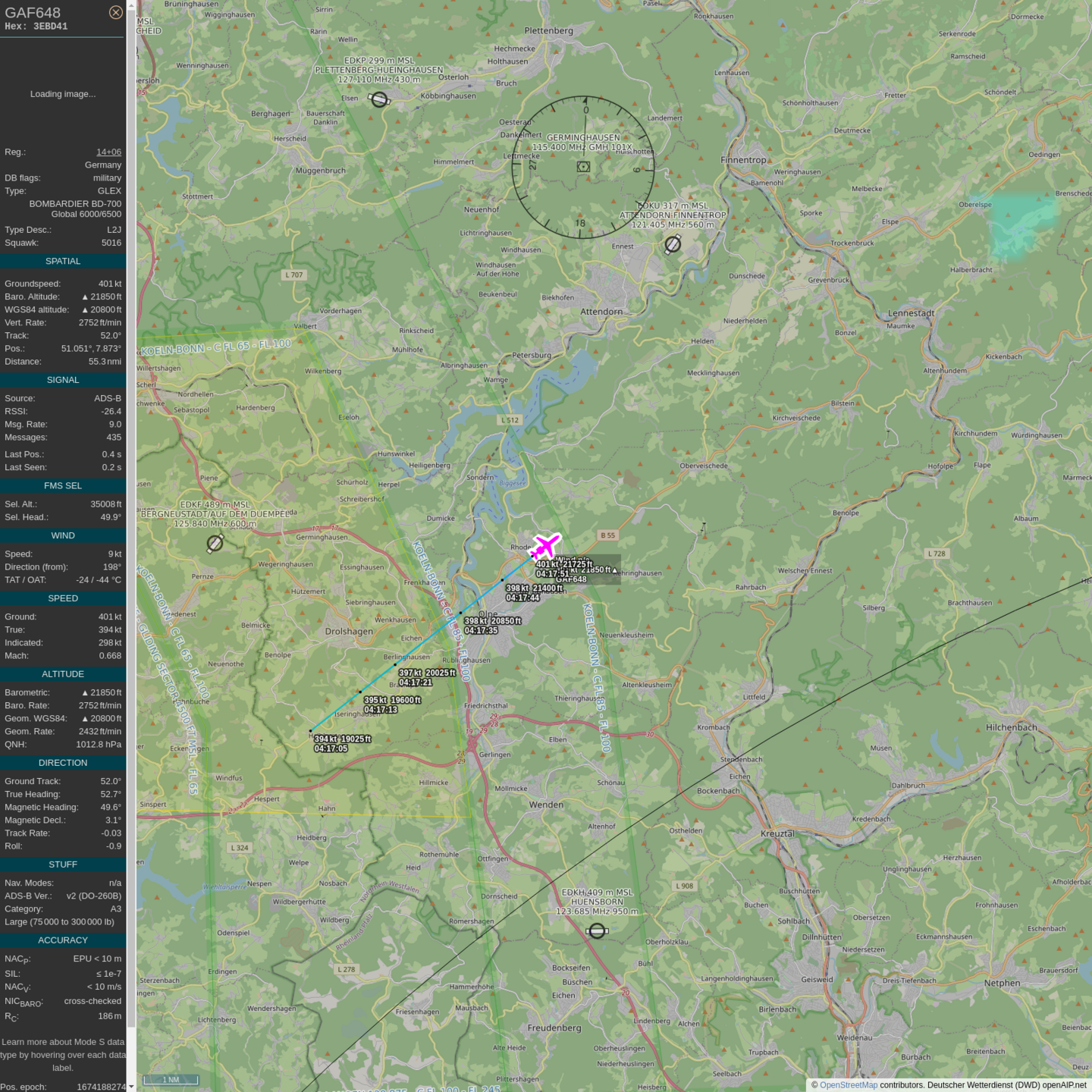Screen dimensions: 1092x1092
Task: Click the EDKH Huensborn airfield symbol
Action: point(597,930)
